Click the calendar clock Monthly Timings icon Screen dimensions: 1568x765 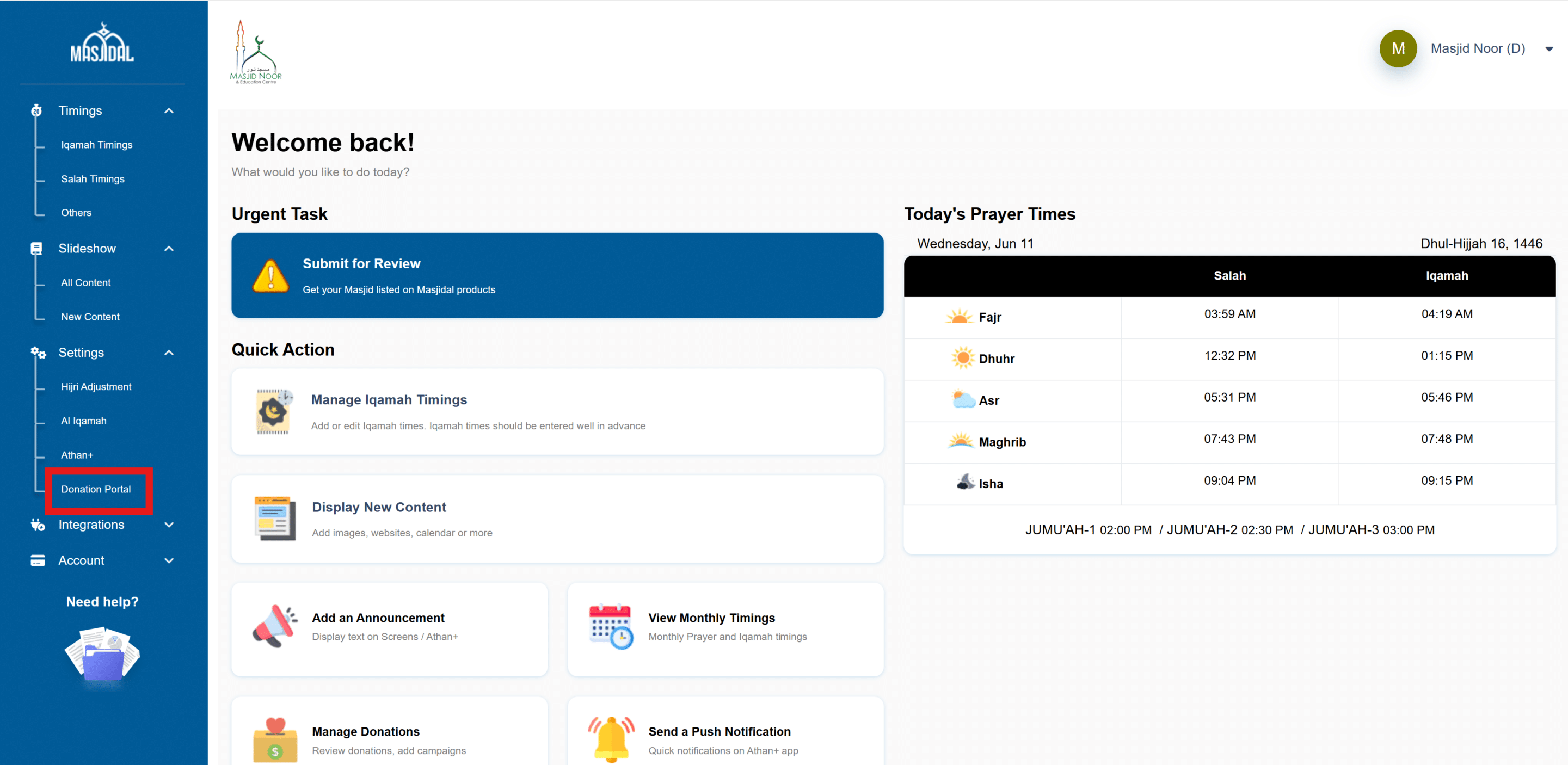pyautogui.click(x=611, y=626)
